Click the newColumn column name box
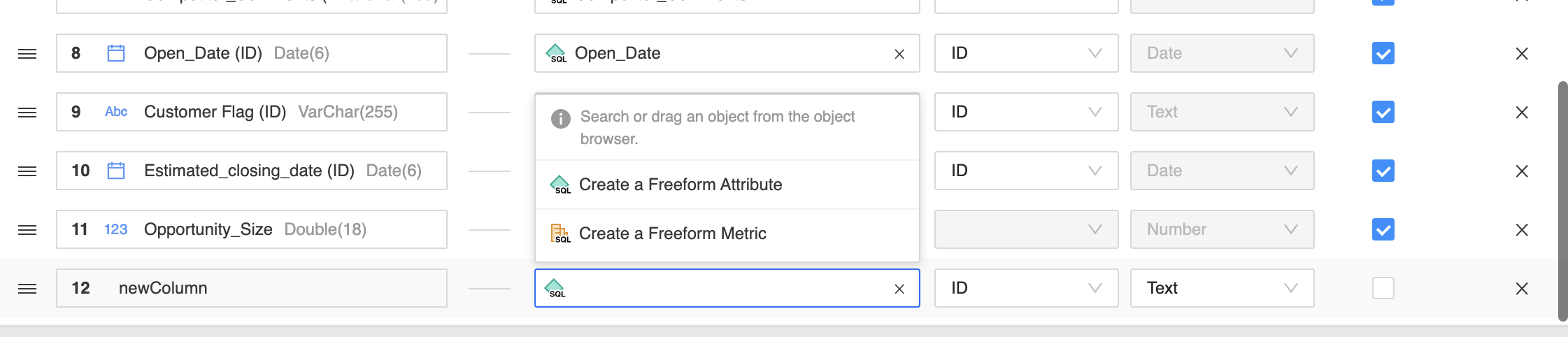This screenshot has width=1568, height=337. (x=252, y=288)
